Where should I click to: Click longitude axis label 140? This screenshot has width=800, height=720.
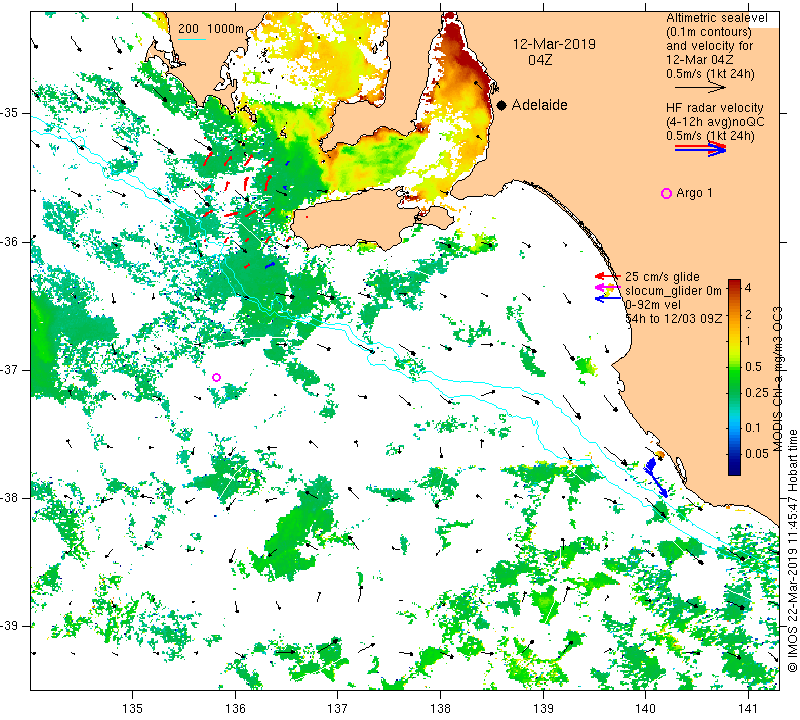click(645, 708)
